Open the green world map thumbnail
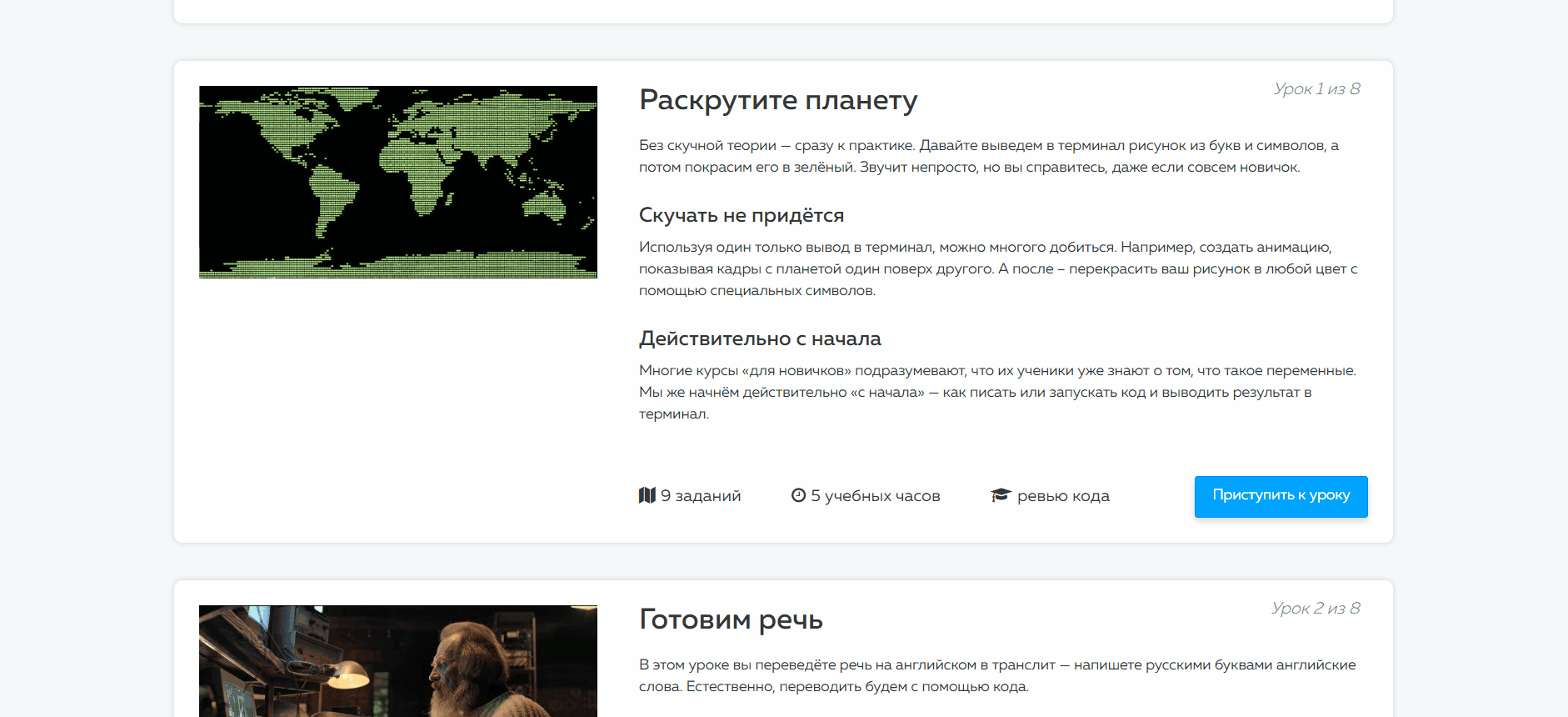 (398, 182)
